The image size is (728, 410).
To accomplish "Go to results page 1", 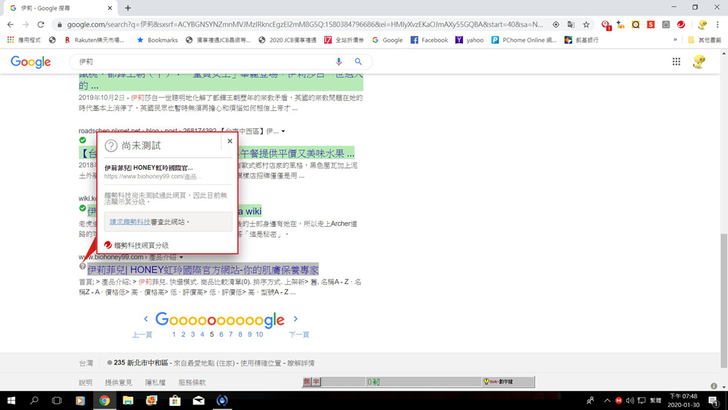I will coord(174,334).
